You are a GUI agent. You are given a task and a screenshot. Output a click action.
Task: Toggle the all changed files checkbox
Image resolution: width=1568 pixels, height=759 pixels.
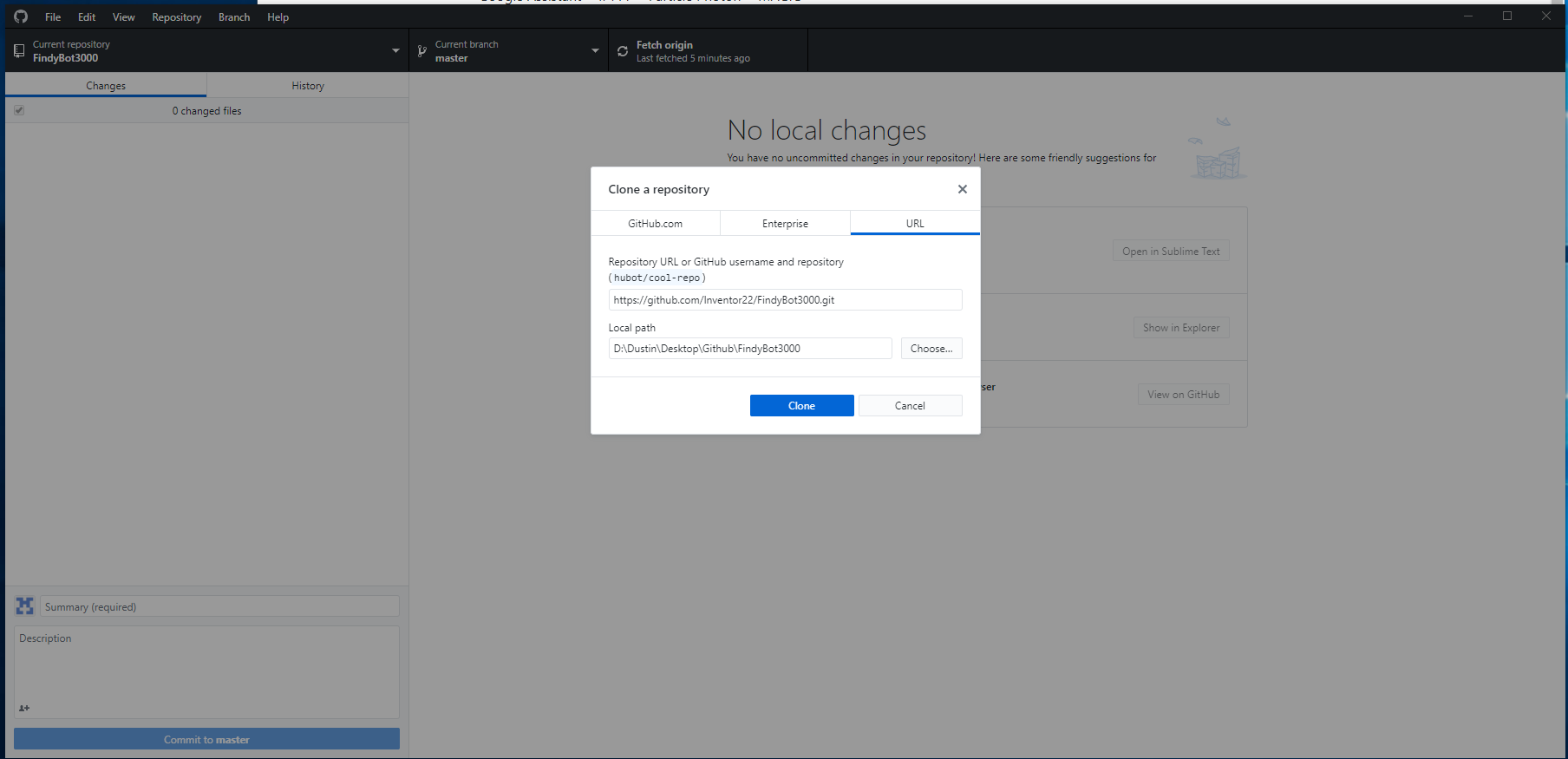coord(19,110)
